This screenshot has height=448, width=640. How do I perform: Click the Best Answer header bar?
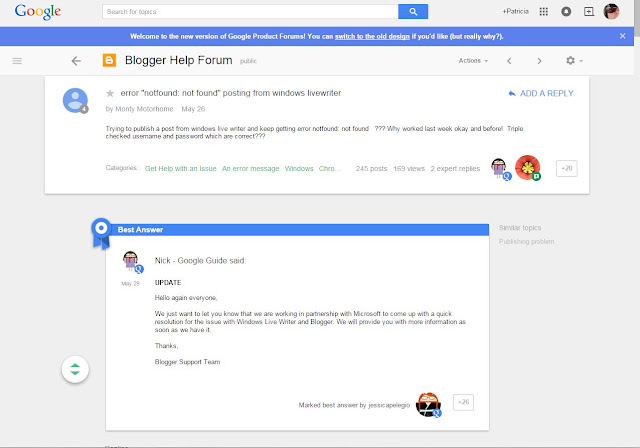[x=299, y=230]
